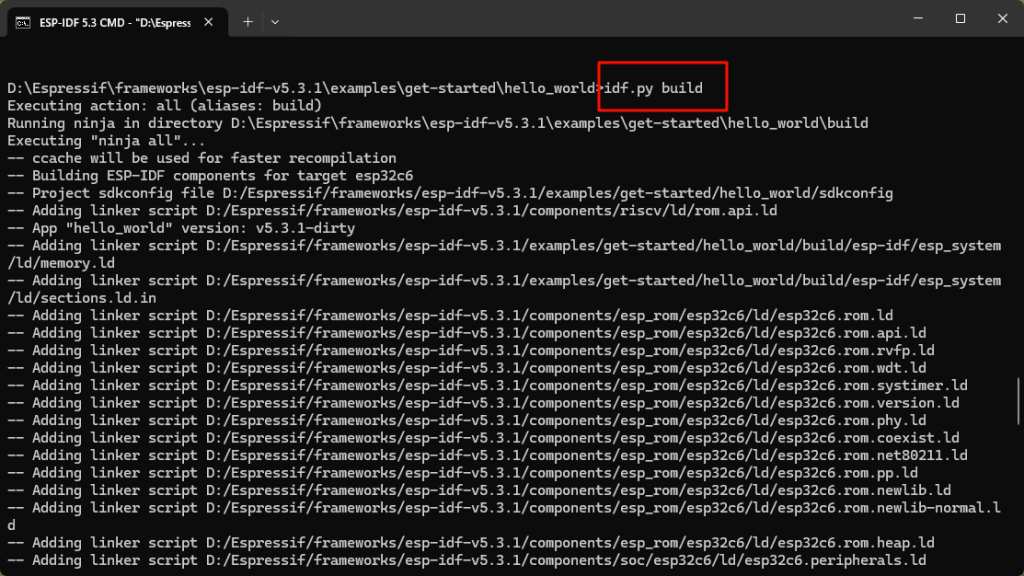Expand the new tab profile dropdown
The height and width of the screenshot is (576, 1024).
click(x=275, y=20)
